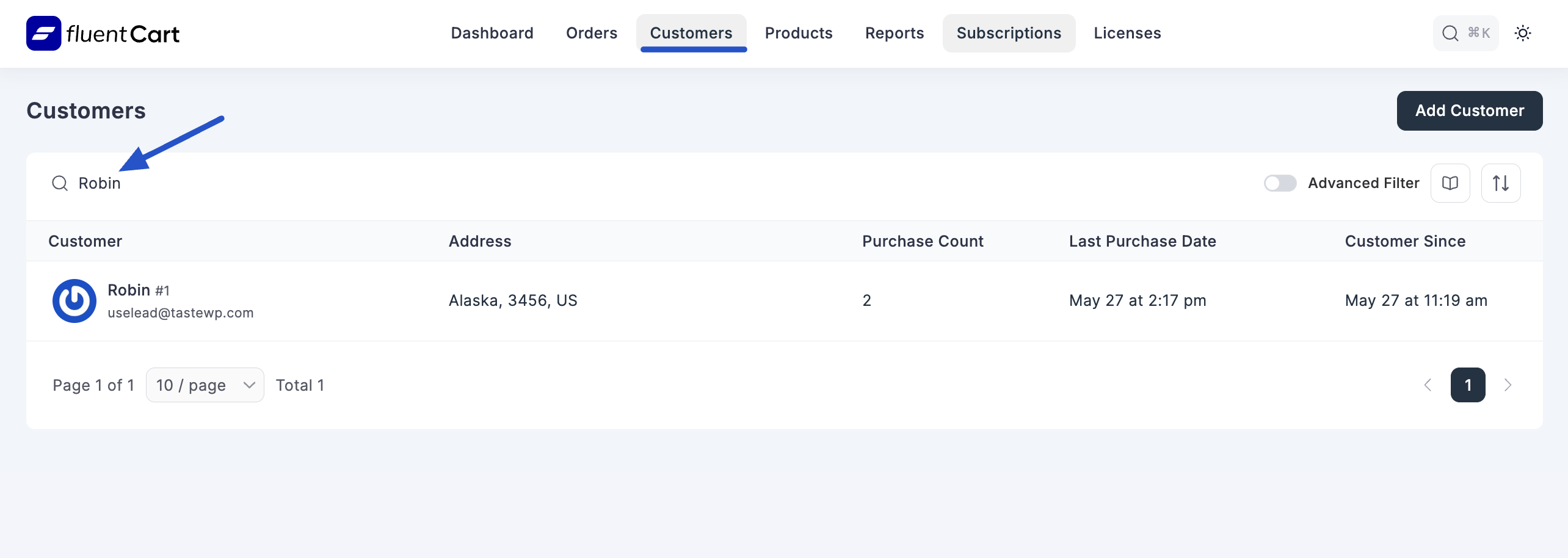The height and width of the screenshot is (558, 1568).
Task: Open the 10 / page dropdown
Action: (x=205, y=385)
